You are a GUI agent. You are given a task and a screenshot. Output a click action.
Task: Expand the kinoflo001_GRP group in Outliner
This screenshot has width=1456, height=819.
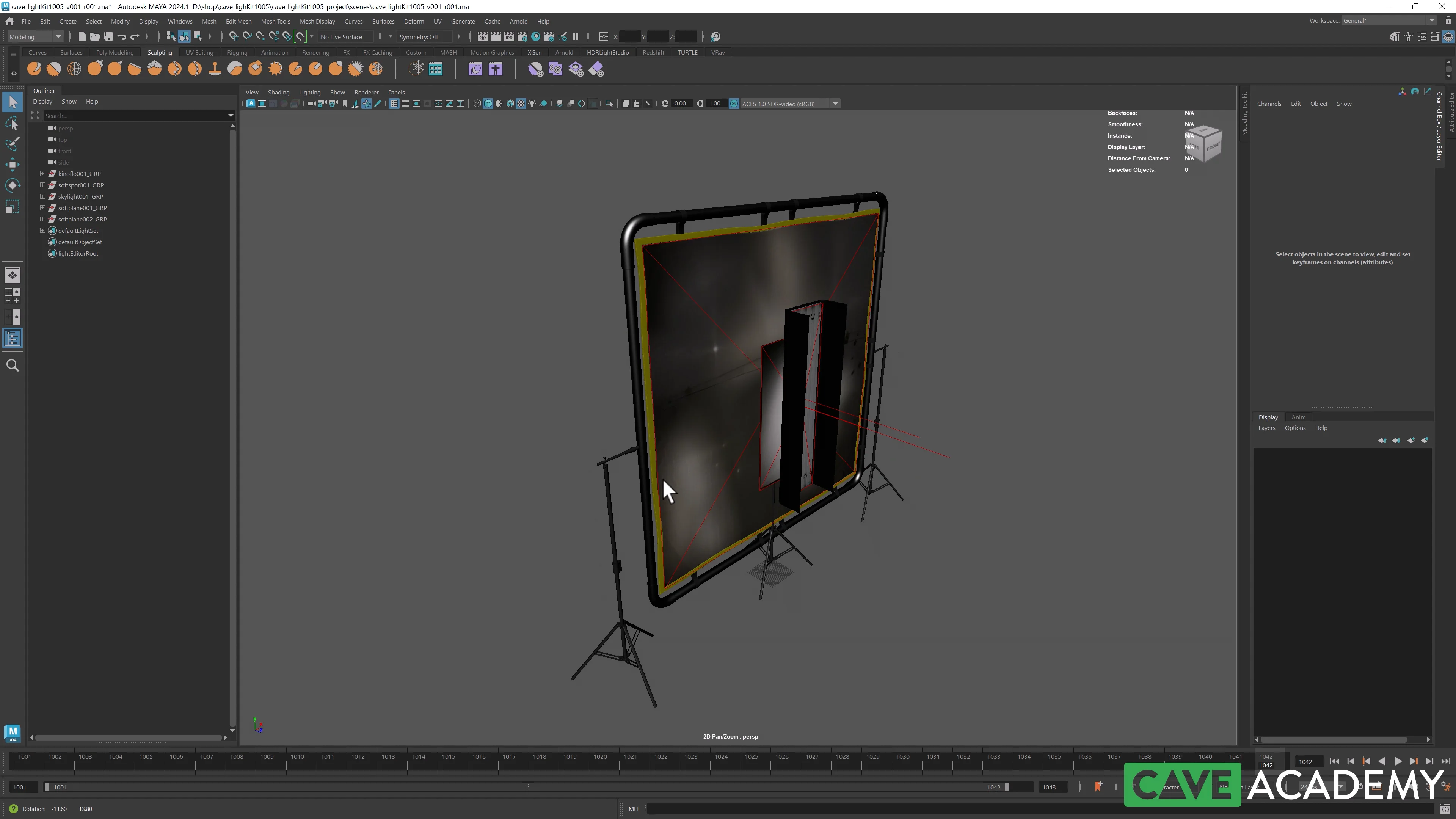(42, 174)
